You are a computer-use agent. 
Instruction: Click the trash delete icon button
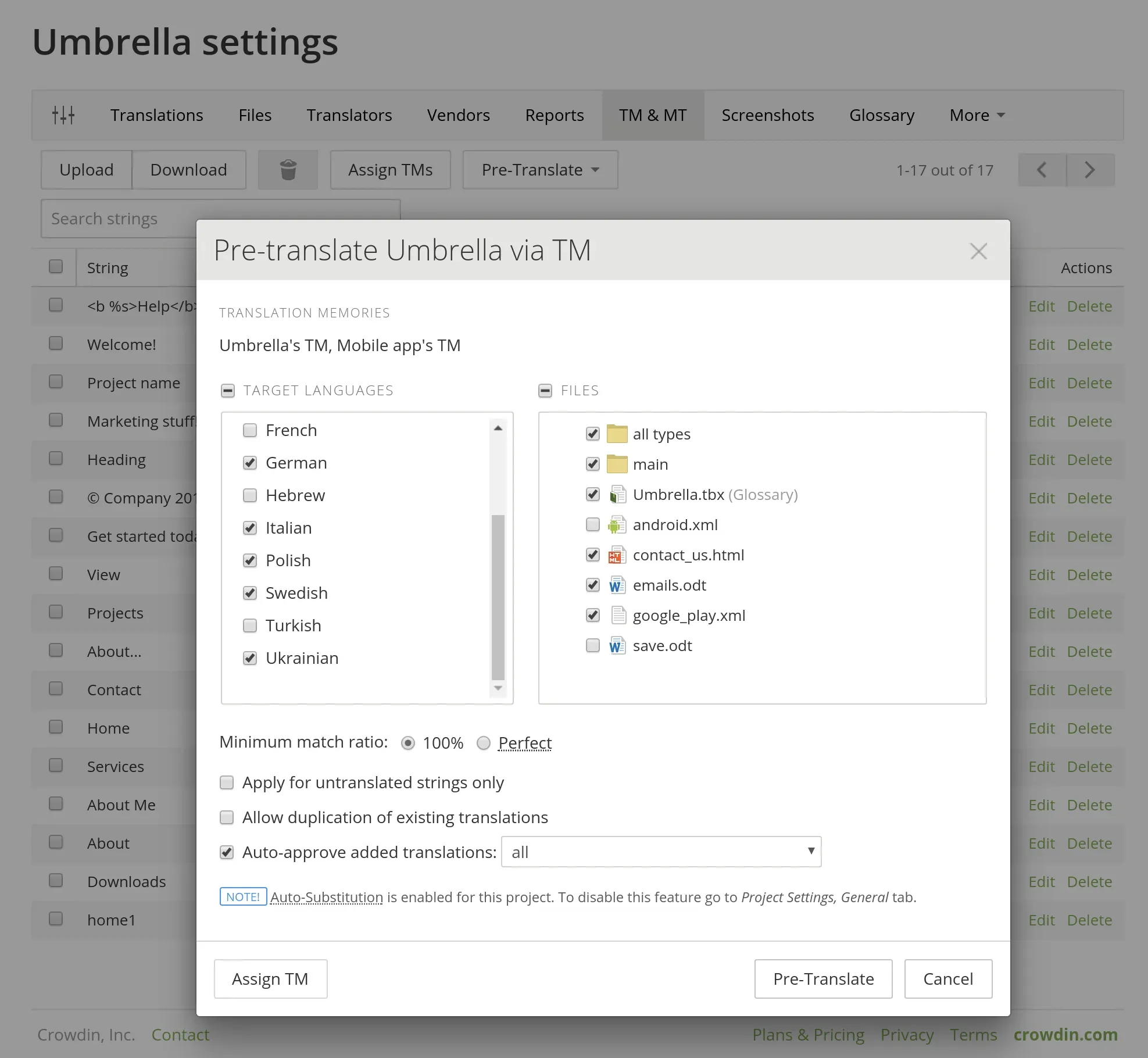coord(288,170)
